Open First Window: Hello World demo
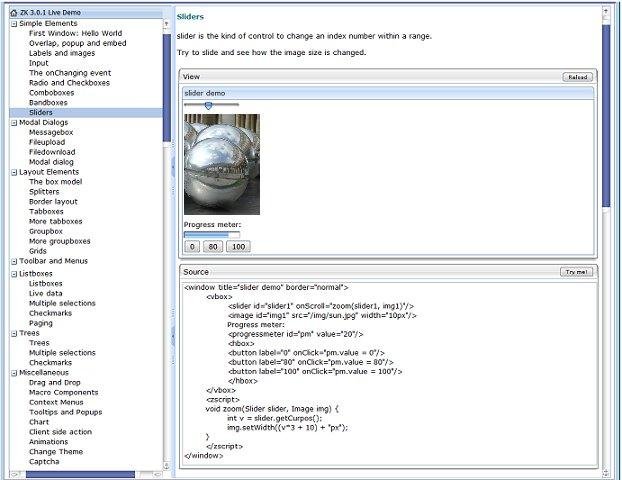 [x=75, y=33]
